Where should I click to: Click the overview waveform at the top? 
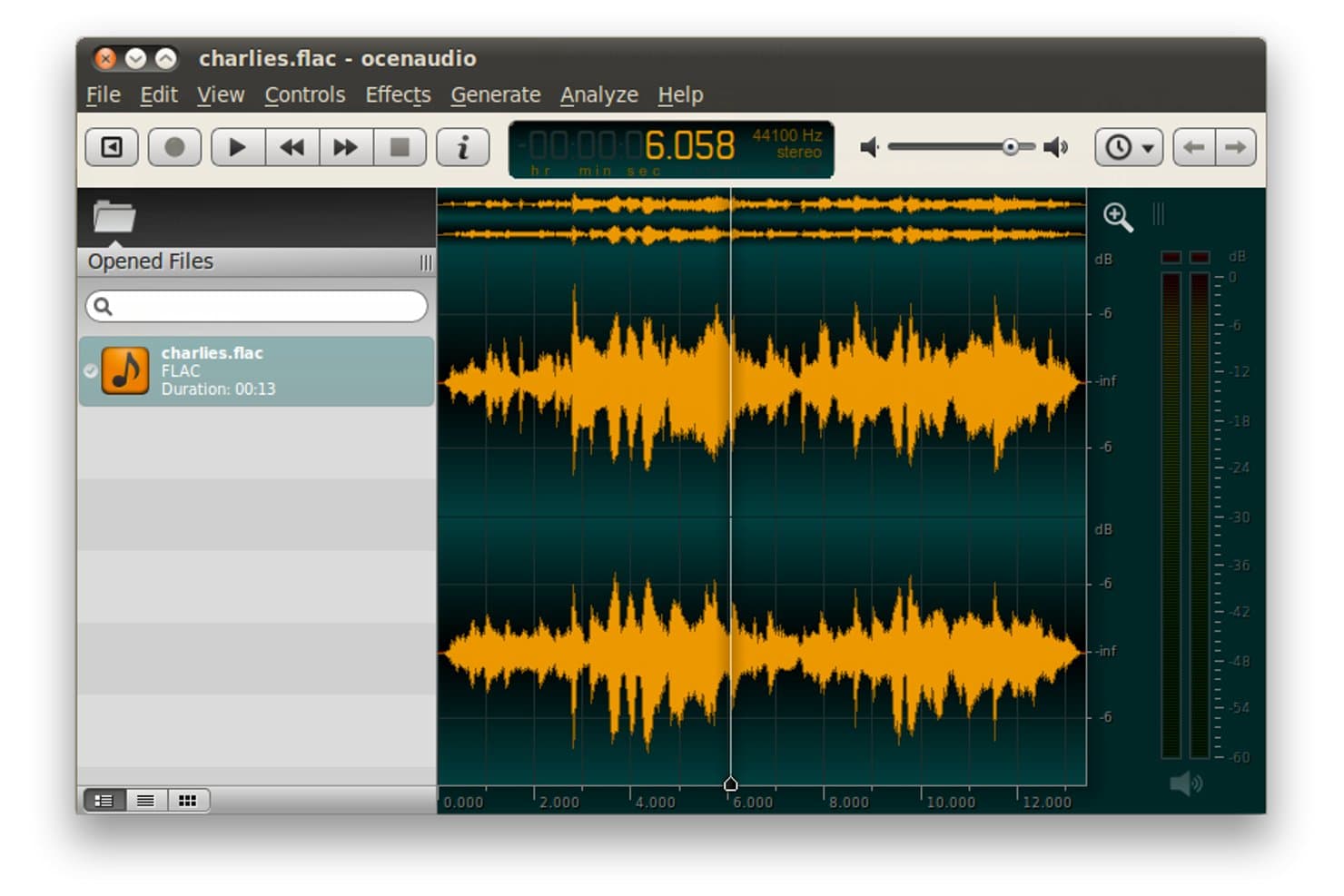(761, 219)
